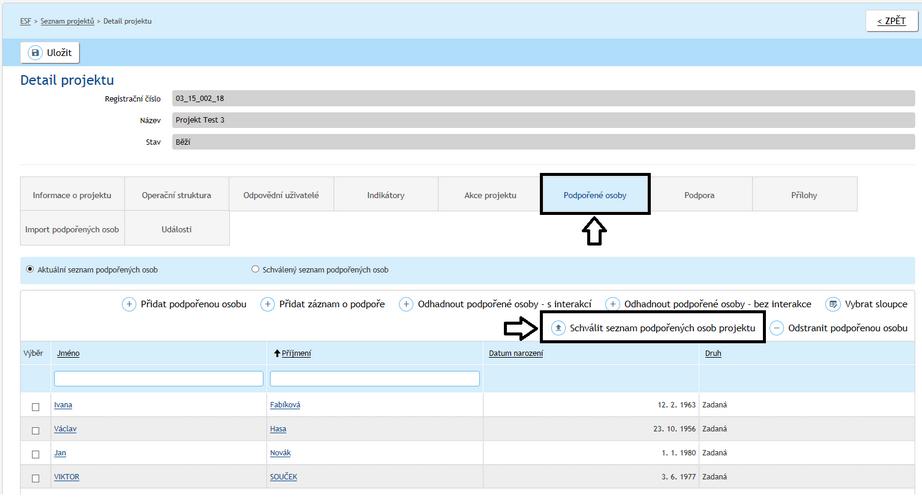Viewport: 922px width, 503px height.
Task: Open the VIKTOR first-name link
Action: pos(66,477)
